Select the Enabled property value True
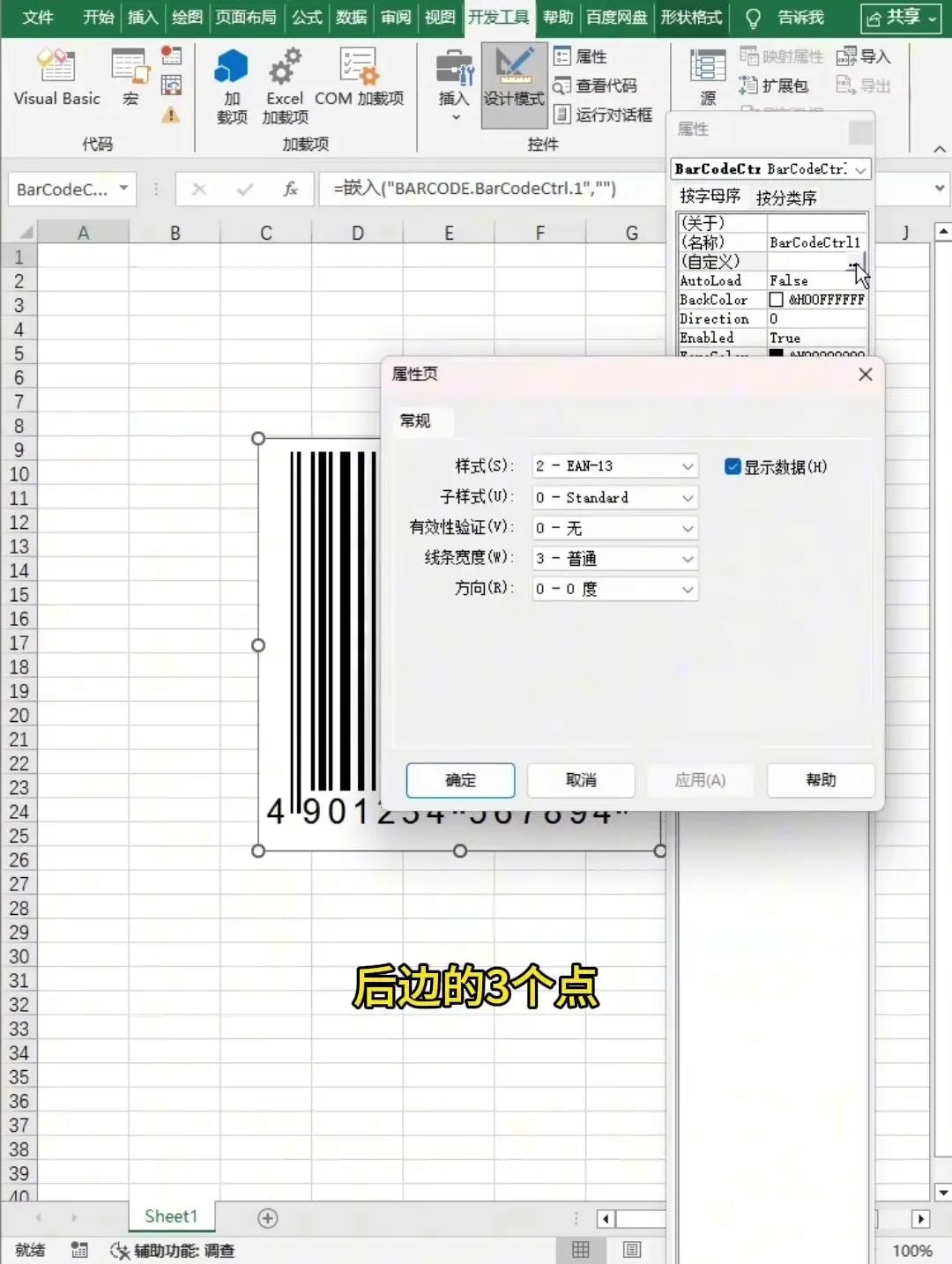952x1264 pixels. (785, 338)
